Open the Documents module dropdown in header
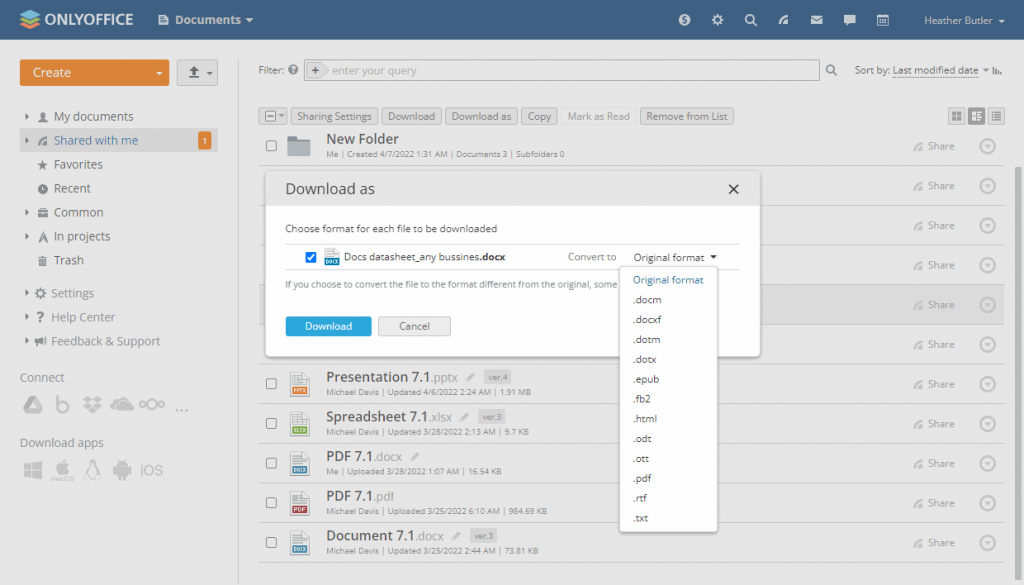Image resolution: width=1024 pixels, height=585 pixels. pyautogui.click(x=205, y=19)
